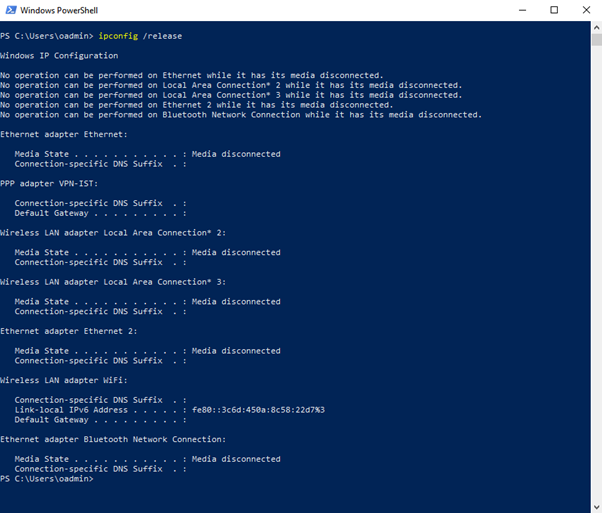Click the first 'No operation' line about Ethernet
This screenshot has height=513, width=602.
(x=192, y=75)
